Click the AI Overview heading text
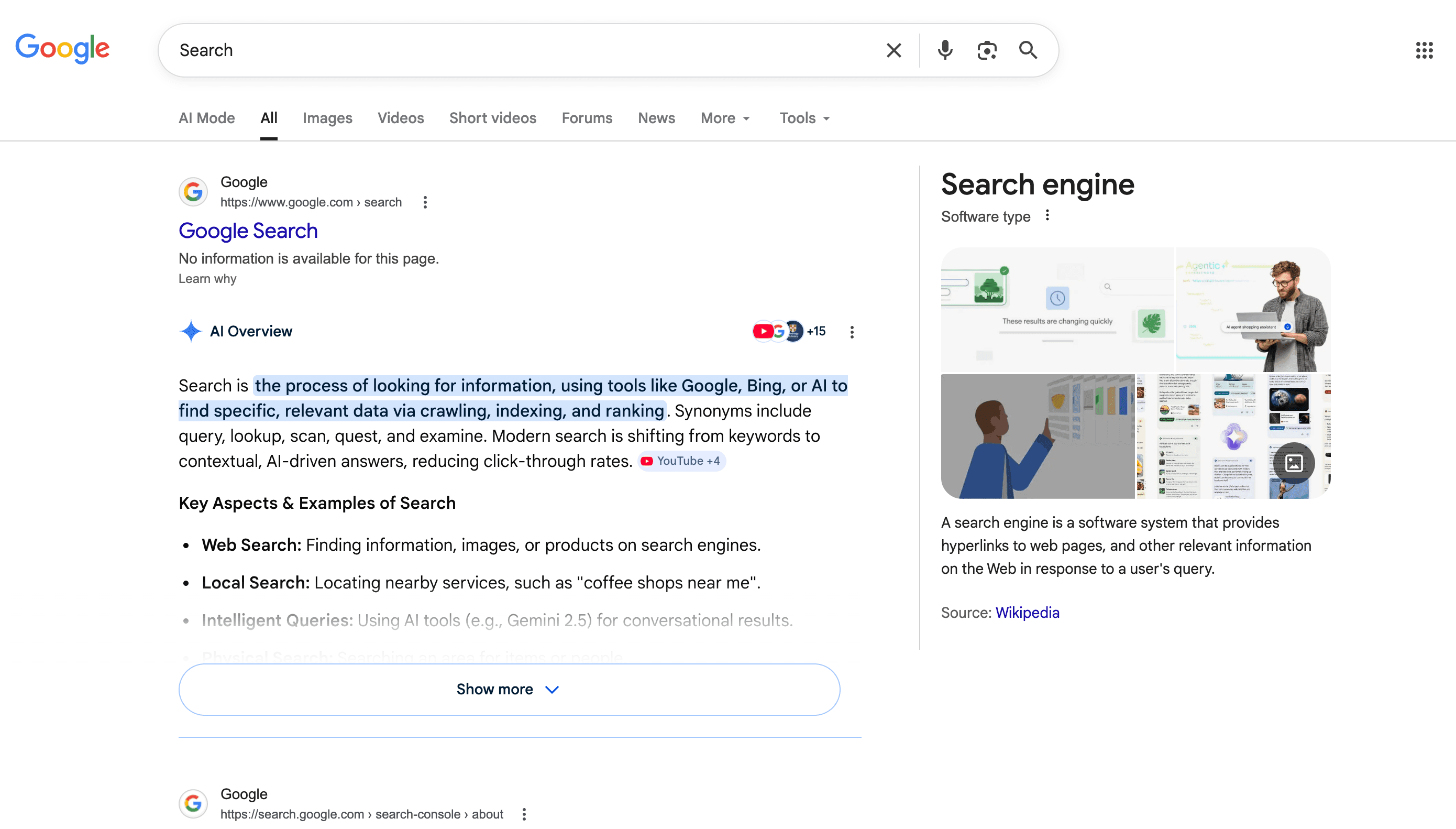The image size is (1456, 829). coord(251,331)
